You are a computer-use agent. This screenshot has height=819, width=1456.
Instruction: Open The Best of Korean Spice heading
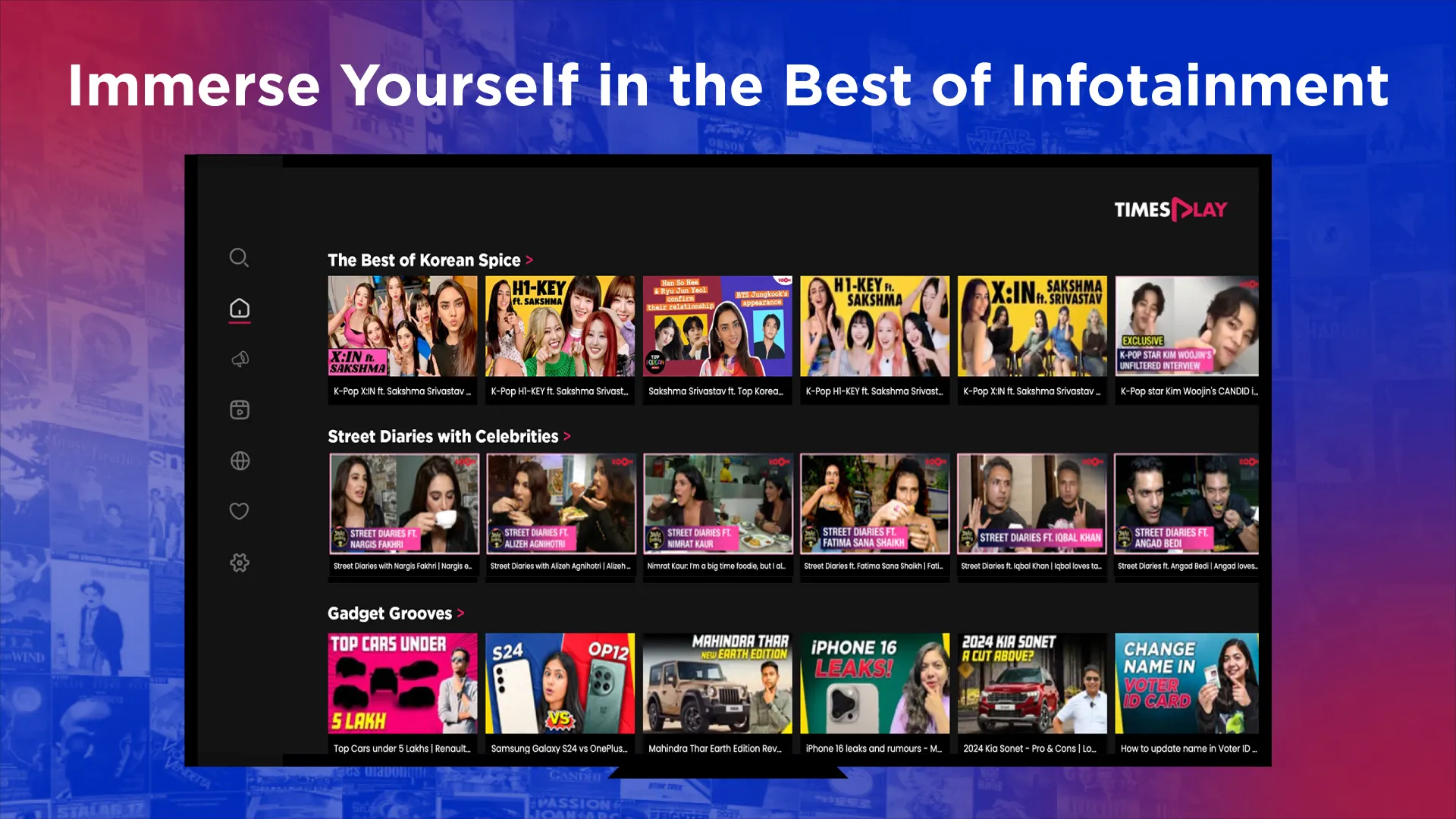pos(424,260)
